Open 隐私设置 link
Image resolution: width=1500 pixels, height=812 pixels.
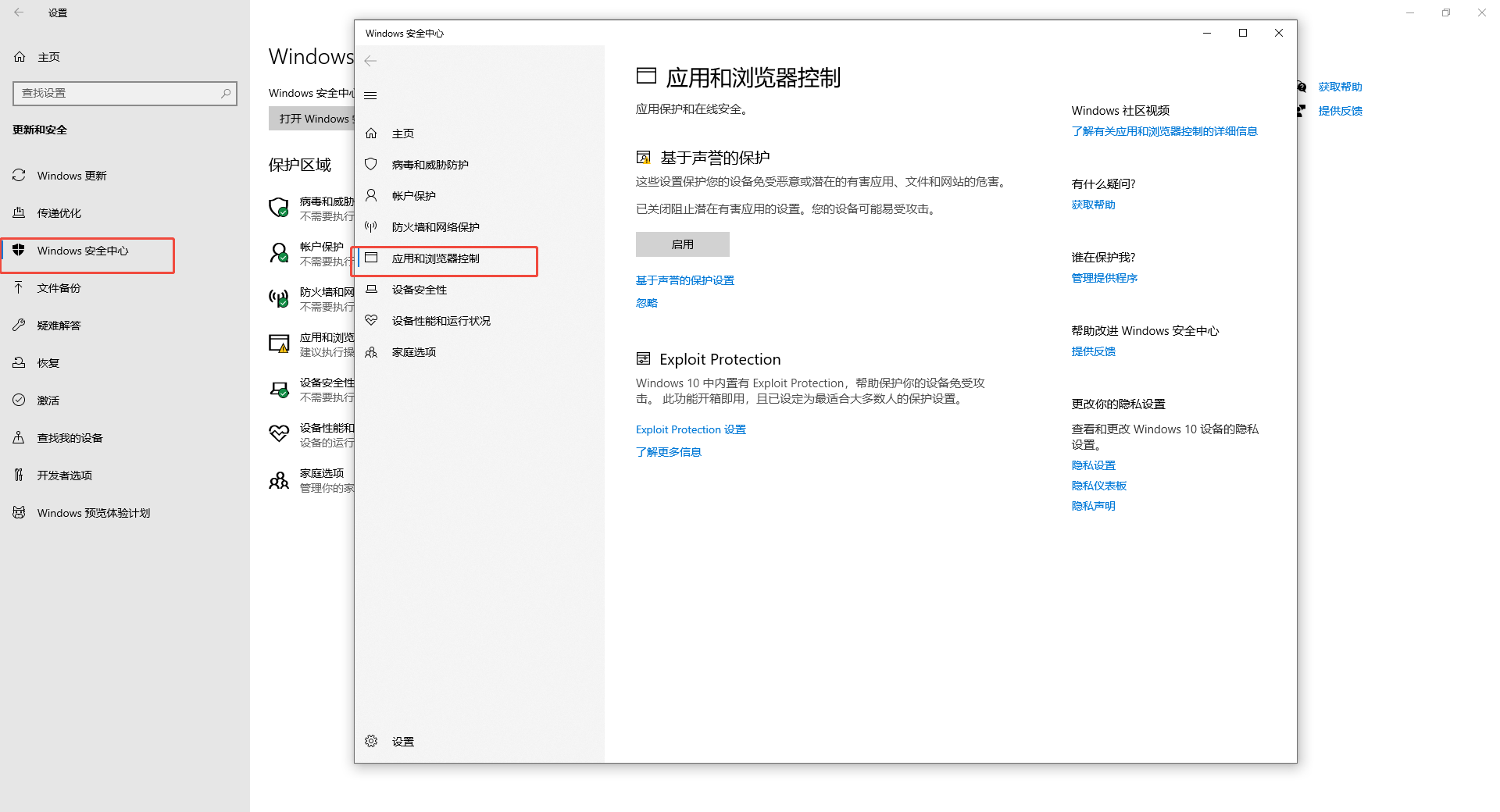tap(1094, 465)
